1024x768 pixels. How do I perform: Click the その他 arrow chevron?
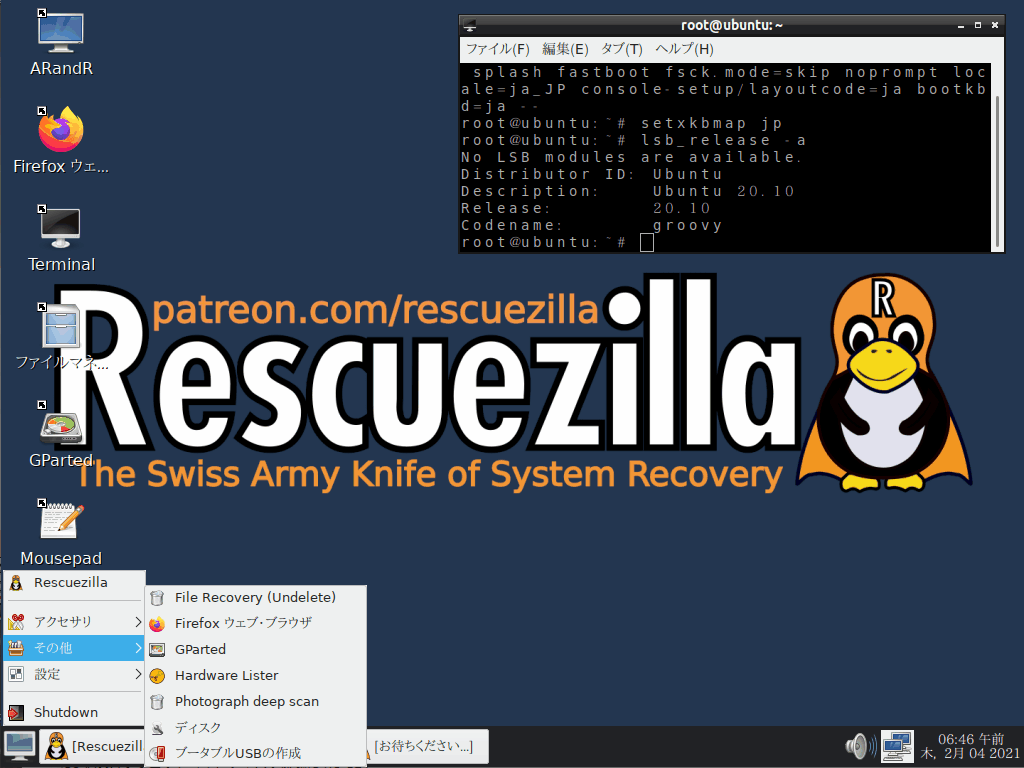click(x=138, y=648)
